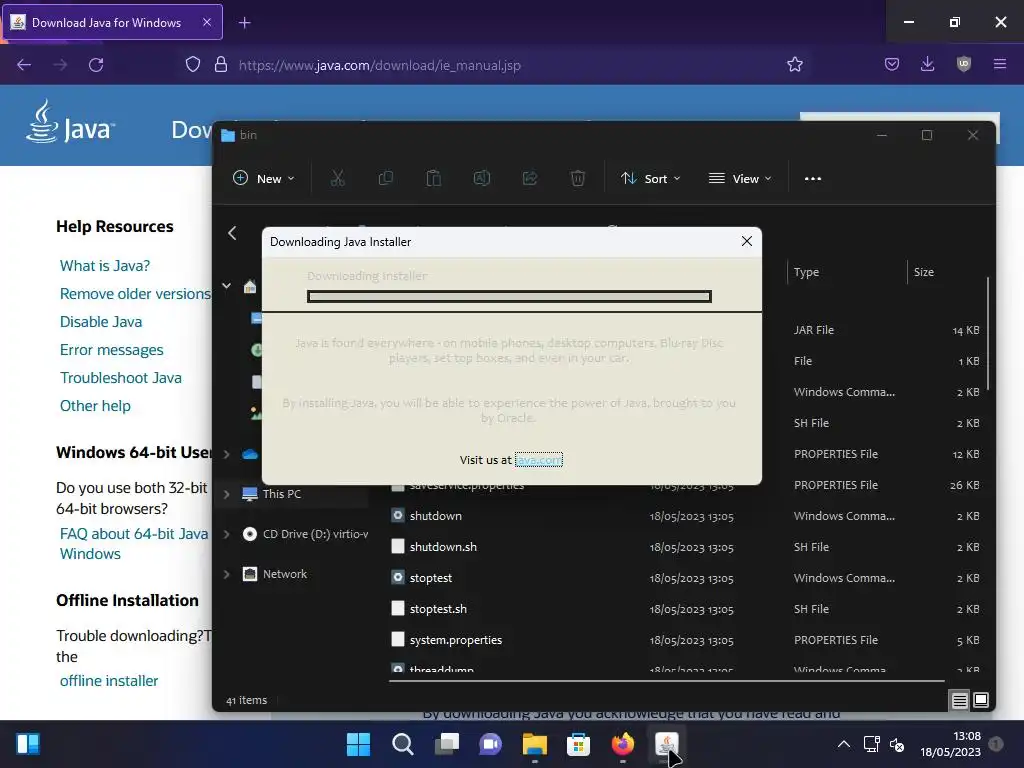Open the Troubleshoot Java link
Screen dimensions: 1024x768
(x=121, y=378)
